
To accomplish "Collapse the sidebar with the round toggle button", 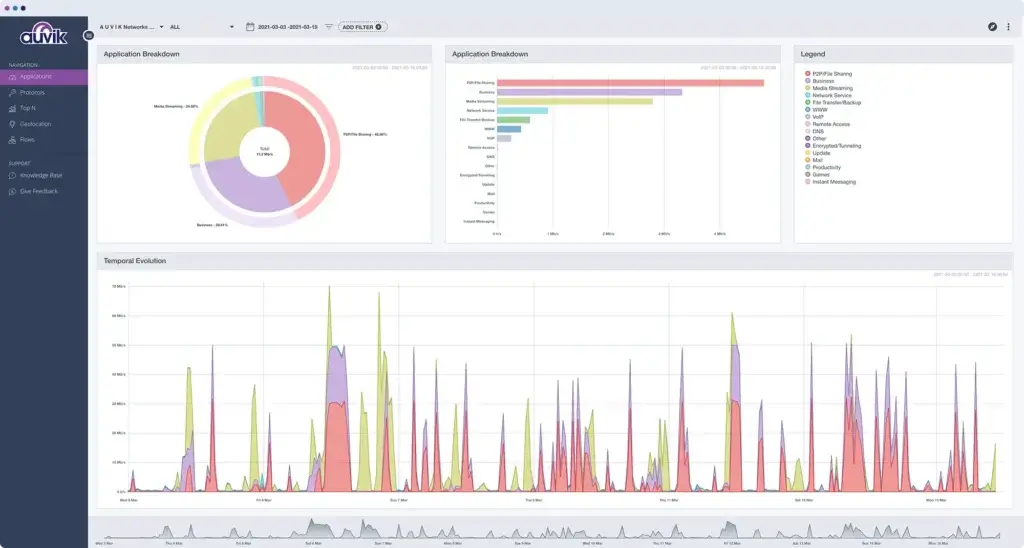I will [89, 35].
